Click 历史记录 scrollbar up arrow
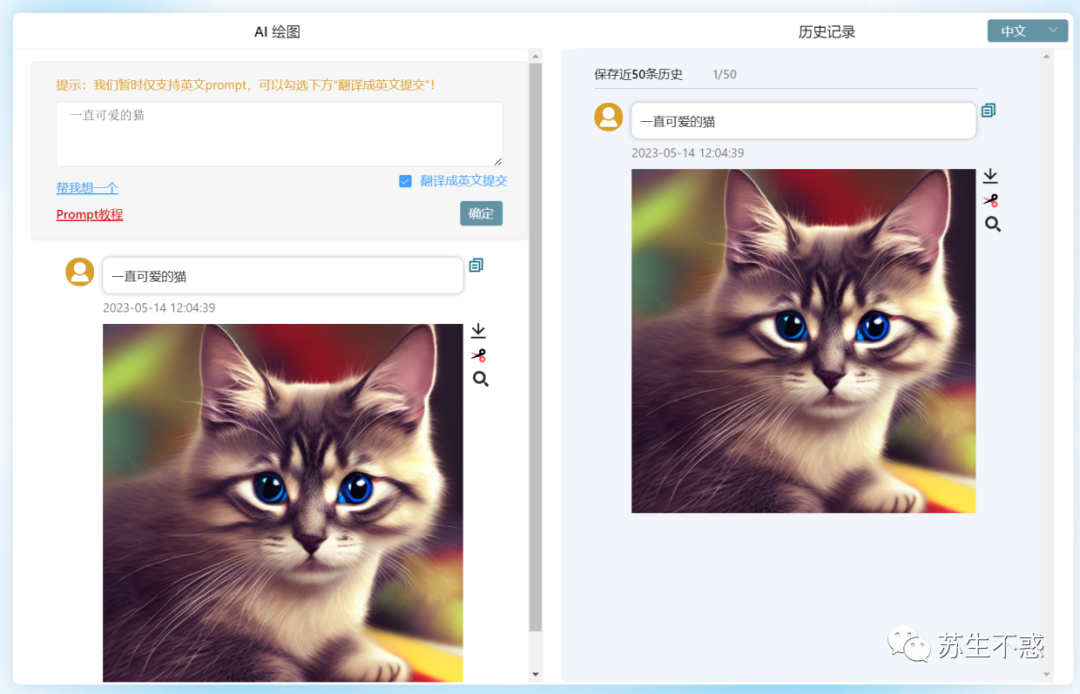Screen dimensions: 1080x694 tap(1046, 56)
